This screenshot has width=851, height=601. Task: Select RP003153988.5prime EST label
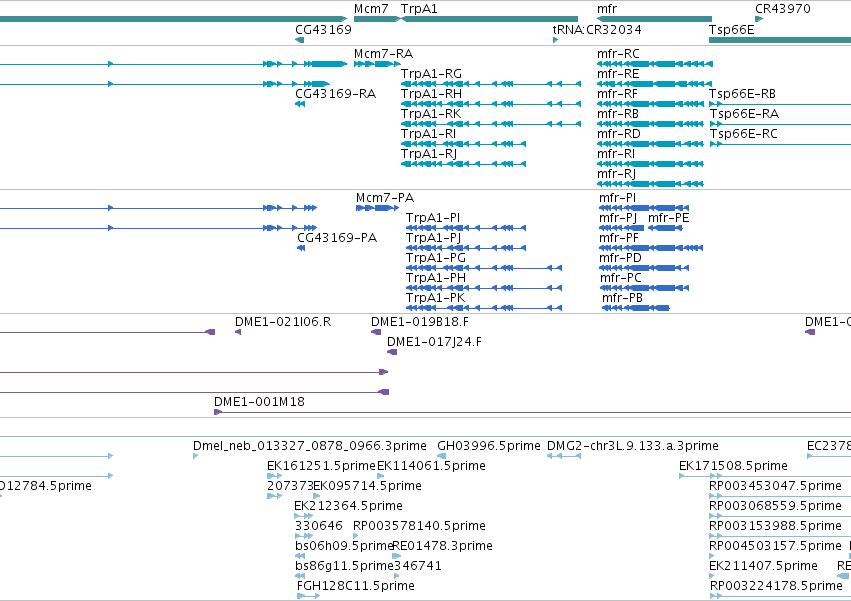[x=775, y=526]
